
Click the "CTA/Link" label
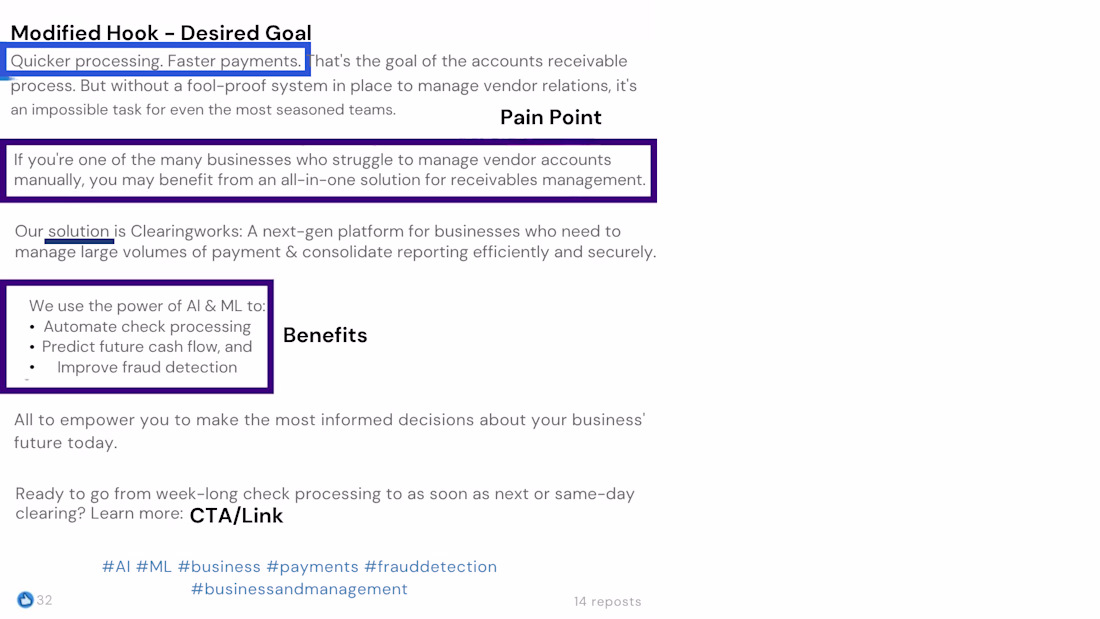236,516
